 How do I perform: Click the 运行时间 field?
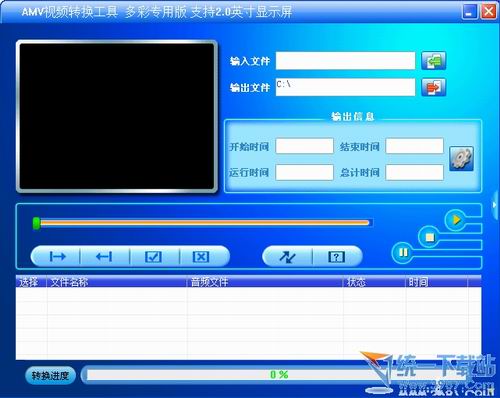coord(305,172)
